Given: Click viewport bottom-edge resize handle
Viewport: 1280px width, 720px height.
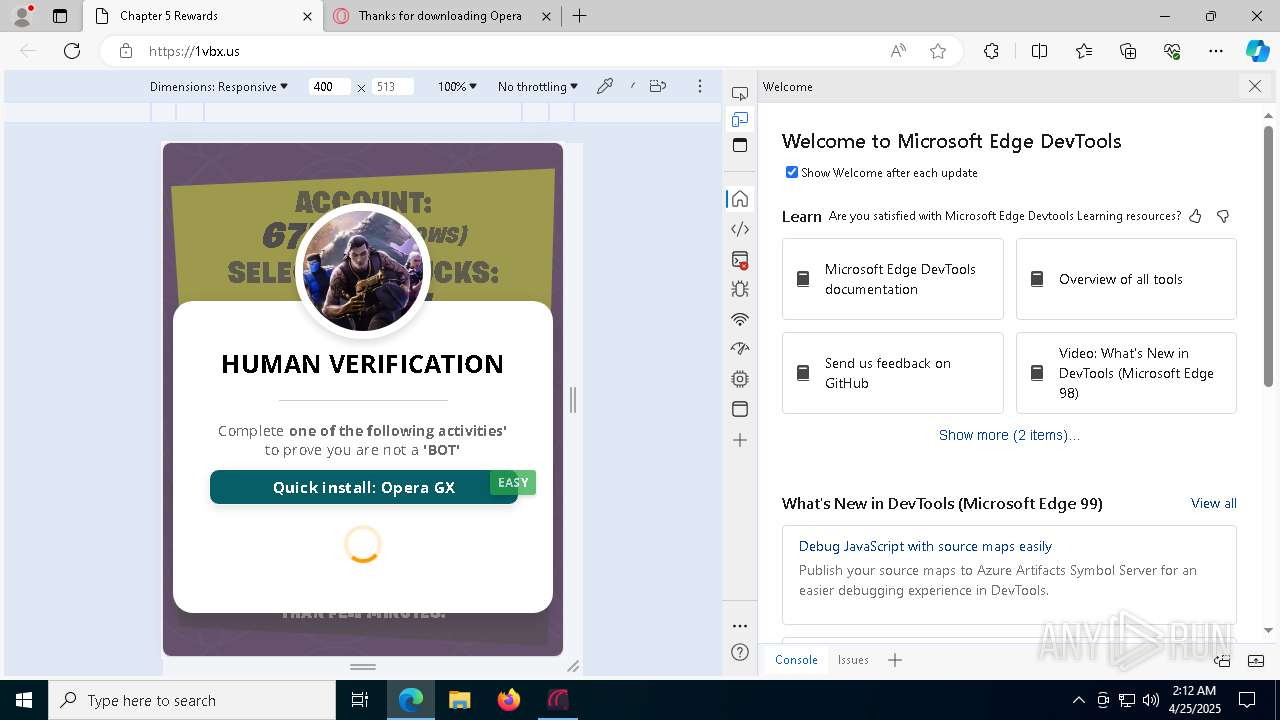Looking at the screenshot, I should 363,666.
